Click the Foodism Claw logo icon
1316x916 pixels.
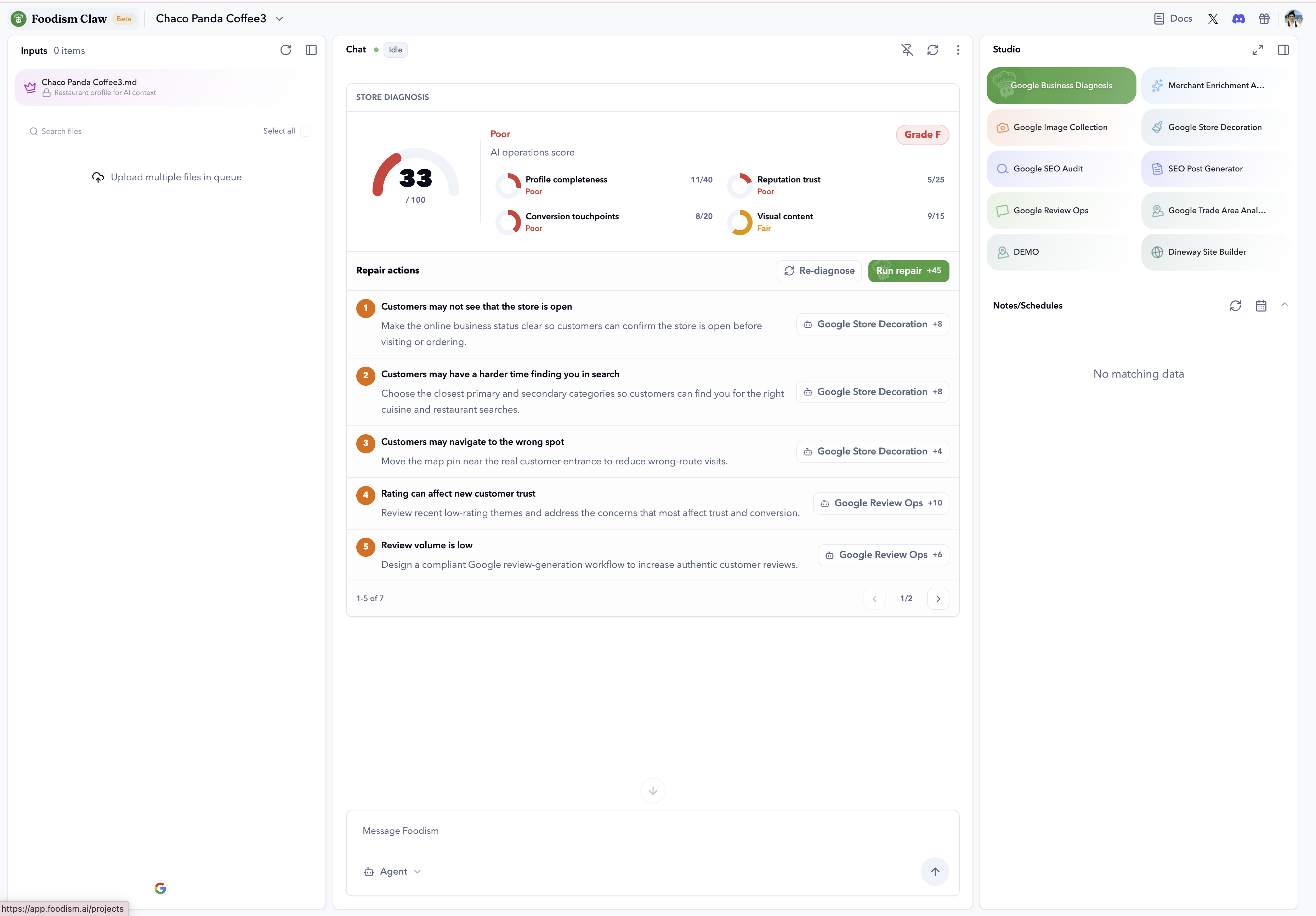[x=18, y=18]
